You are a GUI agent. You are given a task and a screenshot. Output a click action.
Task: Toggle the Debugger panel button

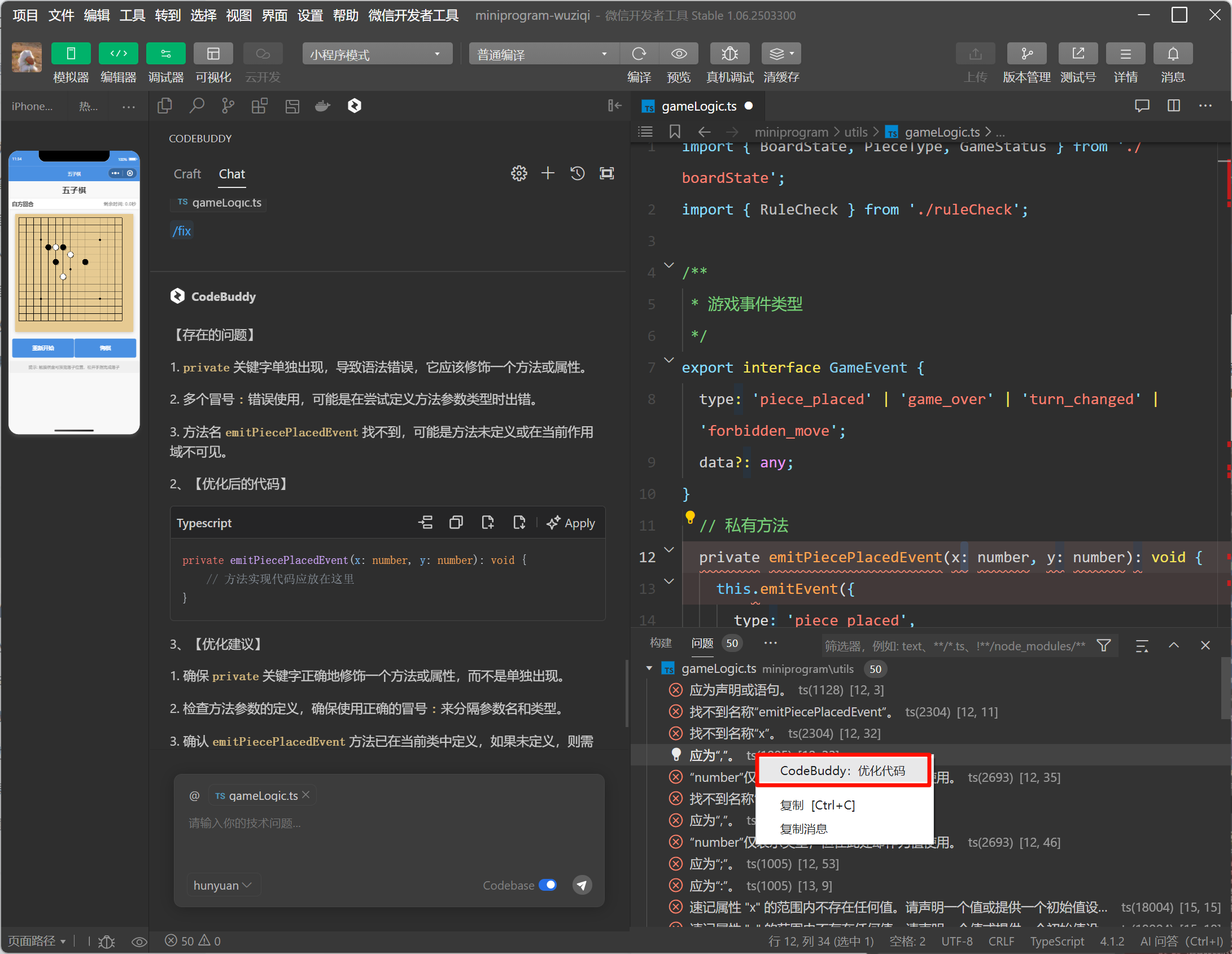(x=165, y=54)
